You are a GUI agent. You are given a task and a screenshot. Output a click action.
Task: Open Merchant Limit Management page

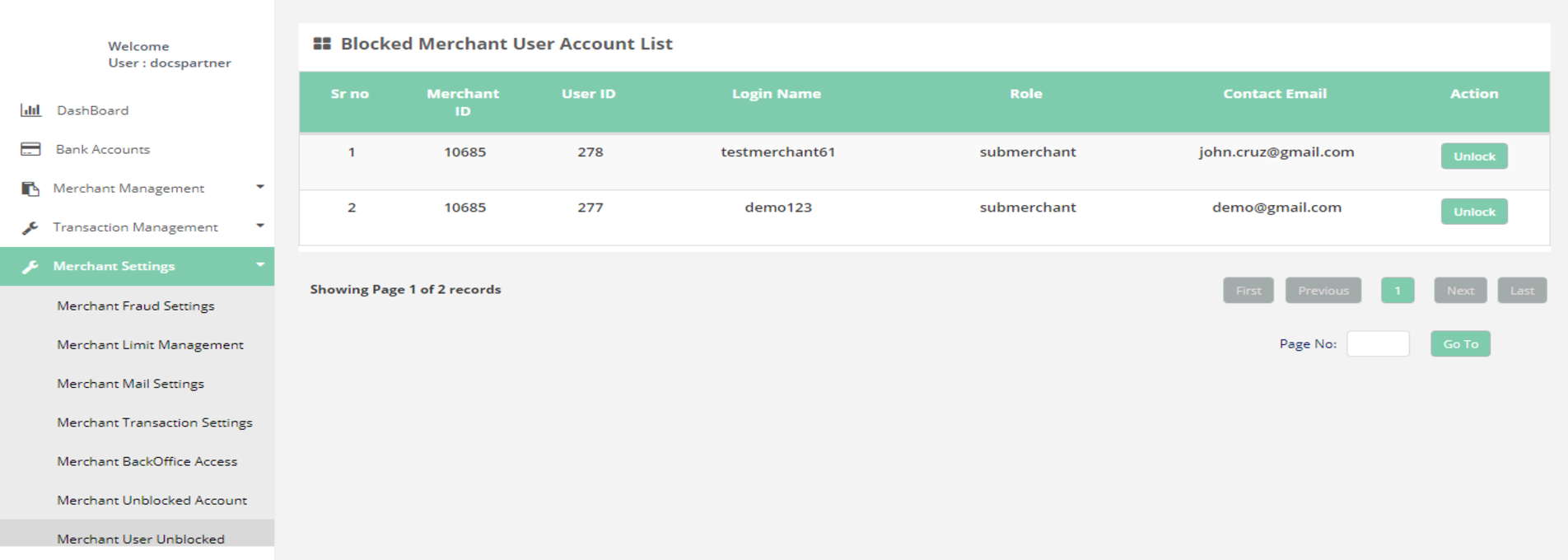pyautogui.click(x=150, y=344)
